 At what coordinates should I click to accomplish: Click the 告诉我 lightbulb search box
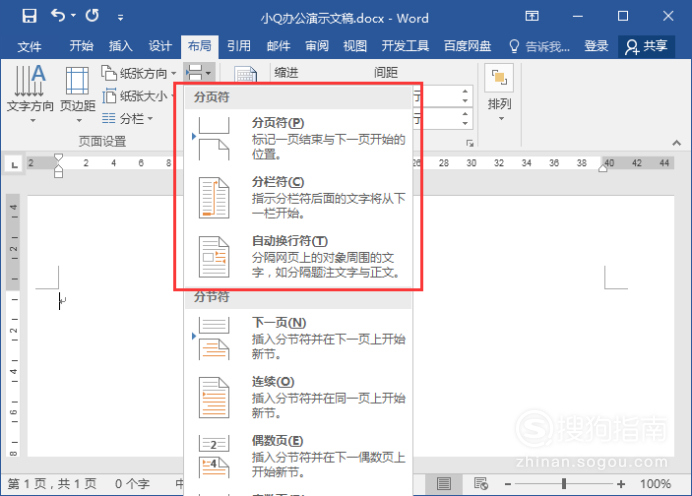click(x=539, y=46)
